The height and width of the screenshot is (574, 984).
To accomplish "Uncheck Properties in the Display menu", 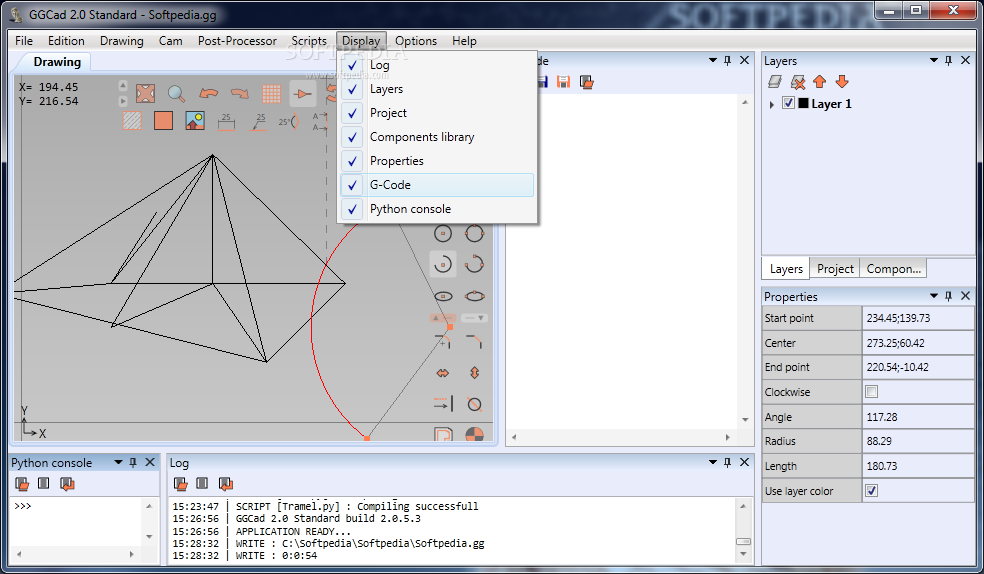I will 437,161.
